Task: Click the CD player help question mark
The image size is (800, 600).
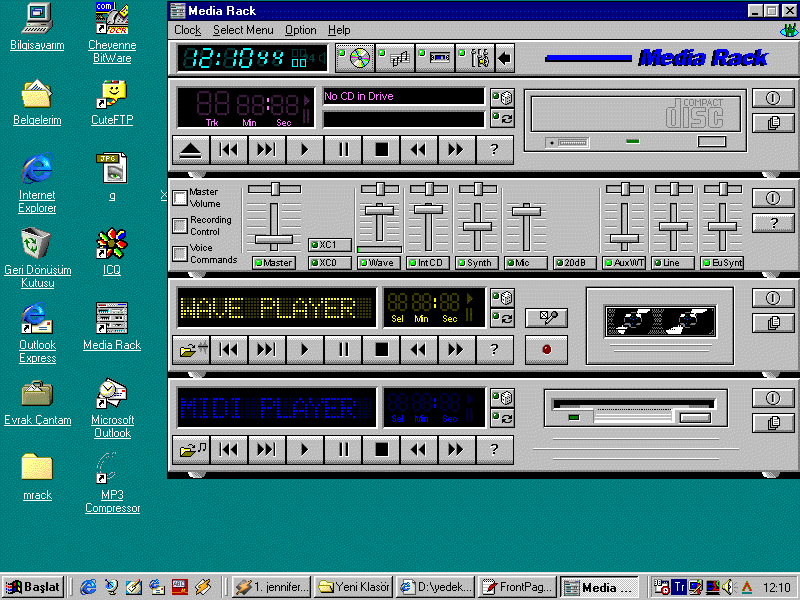Action: [x=493, y=150]
